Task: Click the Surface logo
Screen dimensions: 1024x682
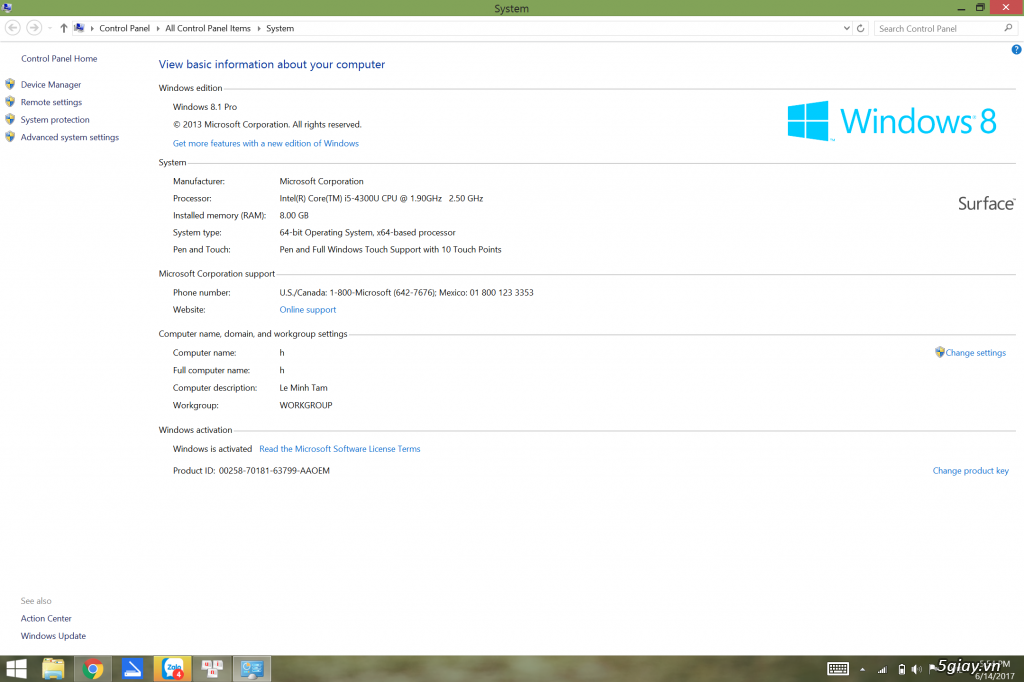Action: tap(987, 203)
